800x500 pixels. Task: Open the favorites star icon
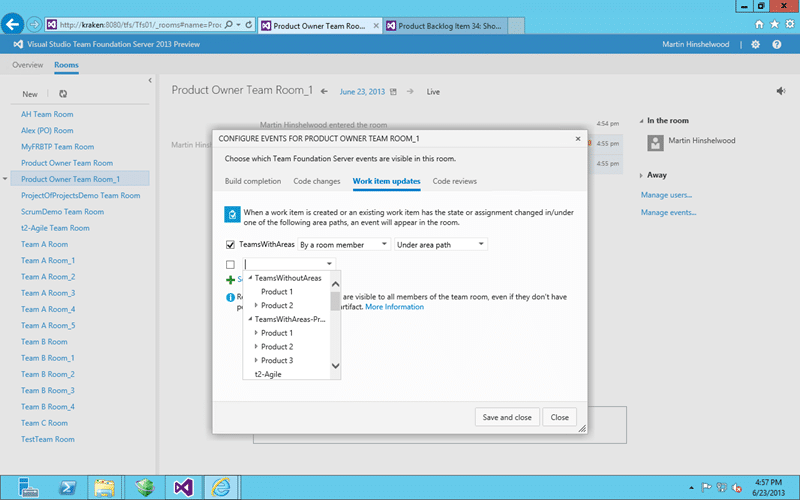tap(774, 24)
